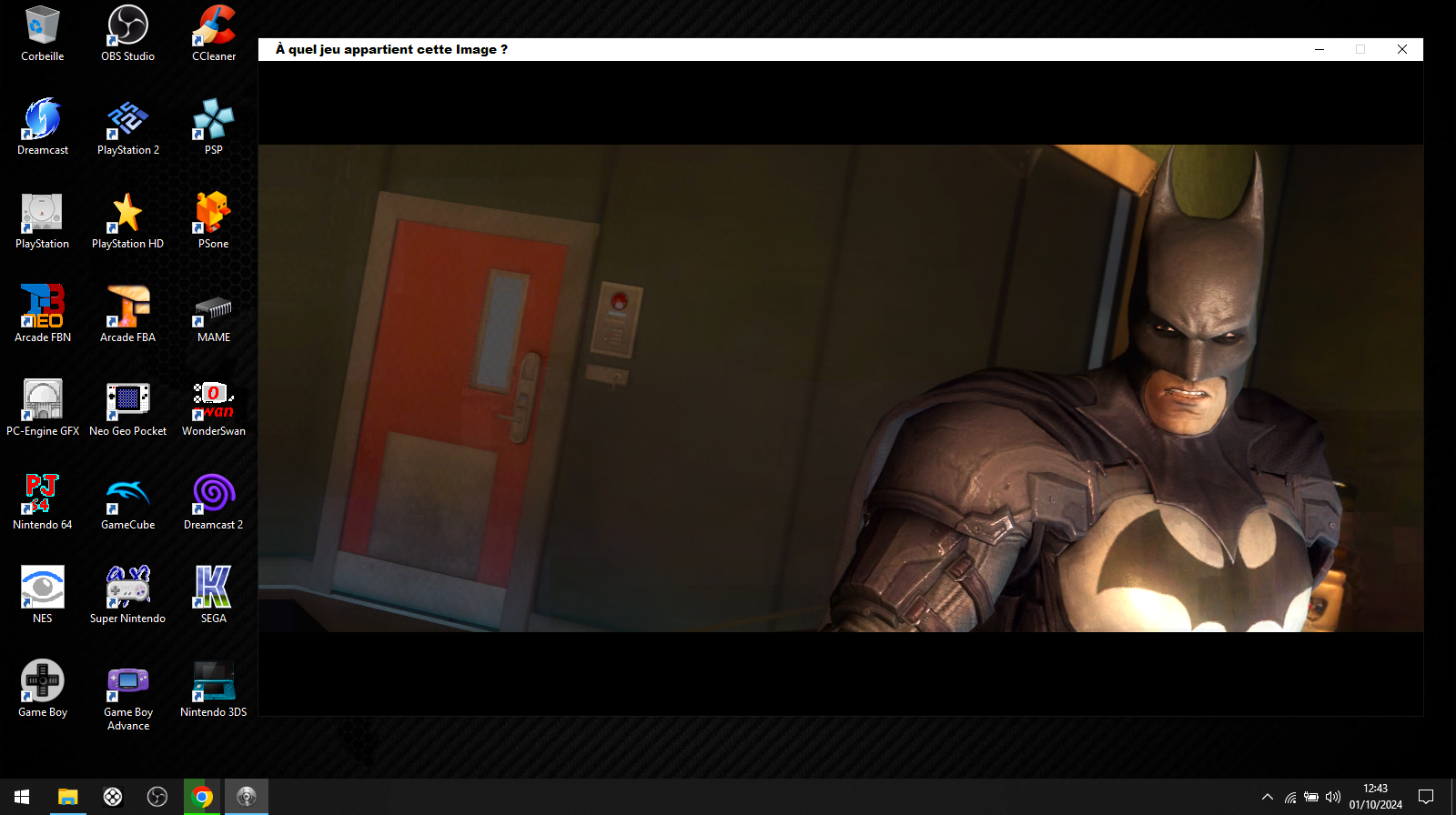Select the GameCube dolphin shortcut

[127, 502]
